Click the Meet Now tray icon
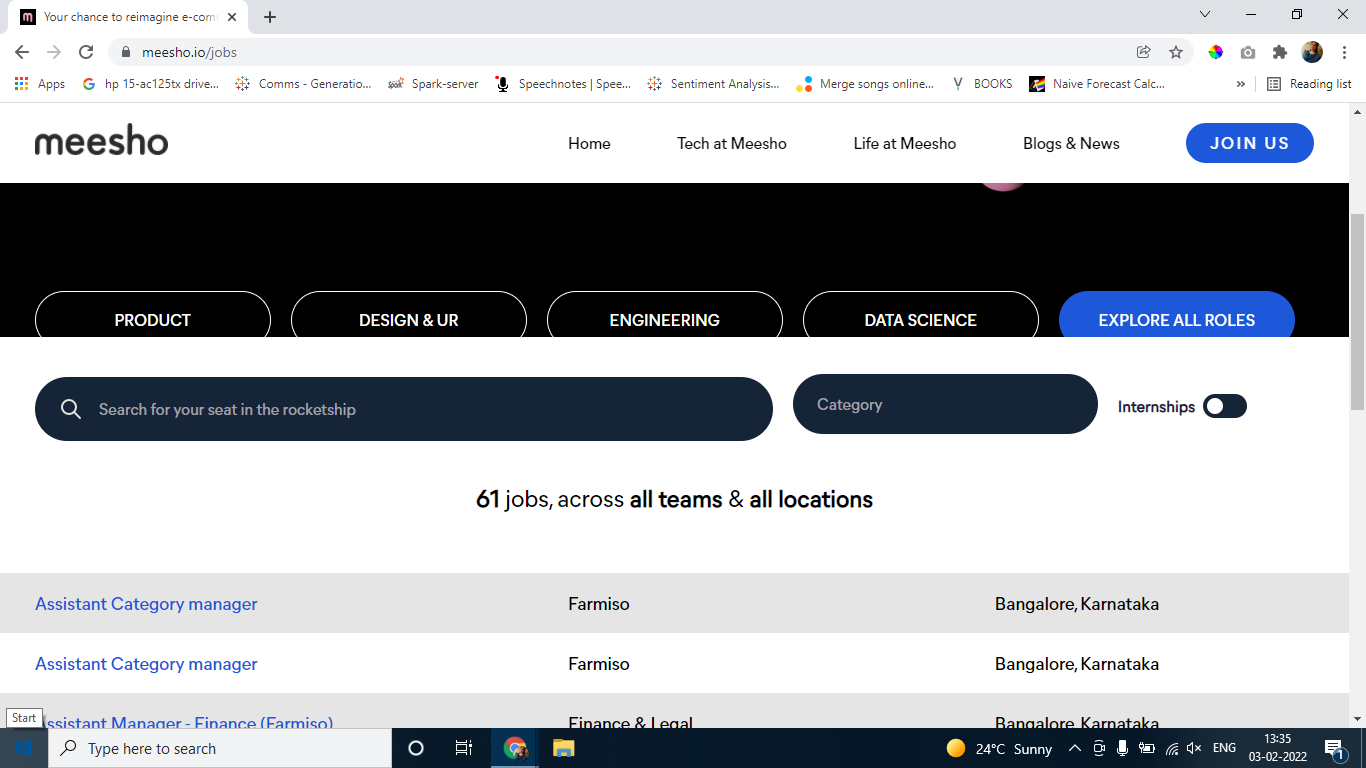The width and height of the screenshot is (1366, 768). pos(1099,748)
